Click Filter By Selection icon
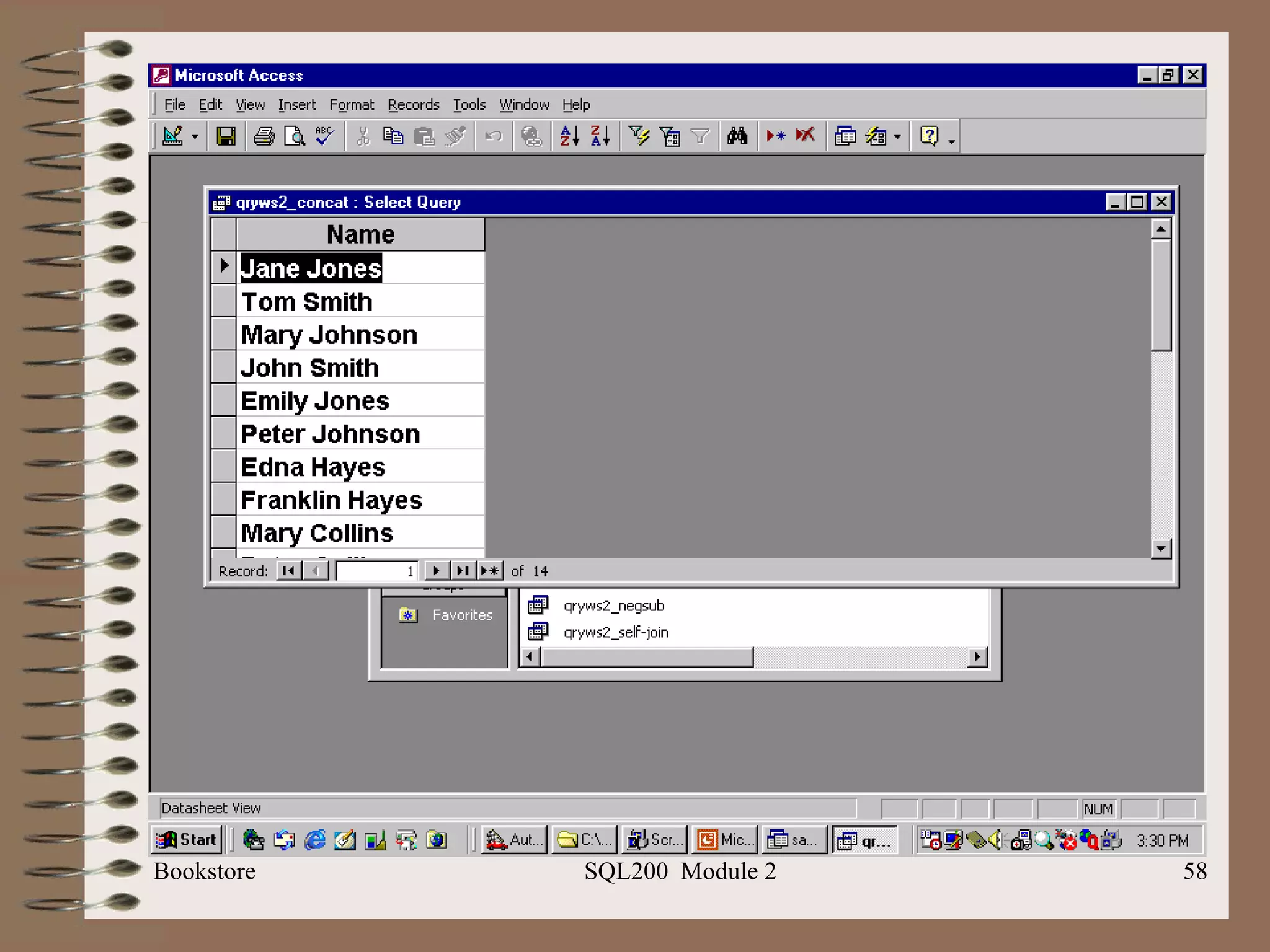1270x952 pixels. [639, 136]
